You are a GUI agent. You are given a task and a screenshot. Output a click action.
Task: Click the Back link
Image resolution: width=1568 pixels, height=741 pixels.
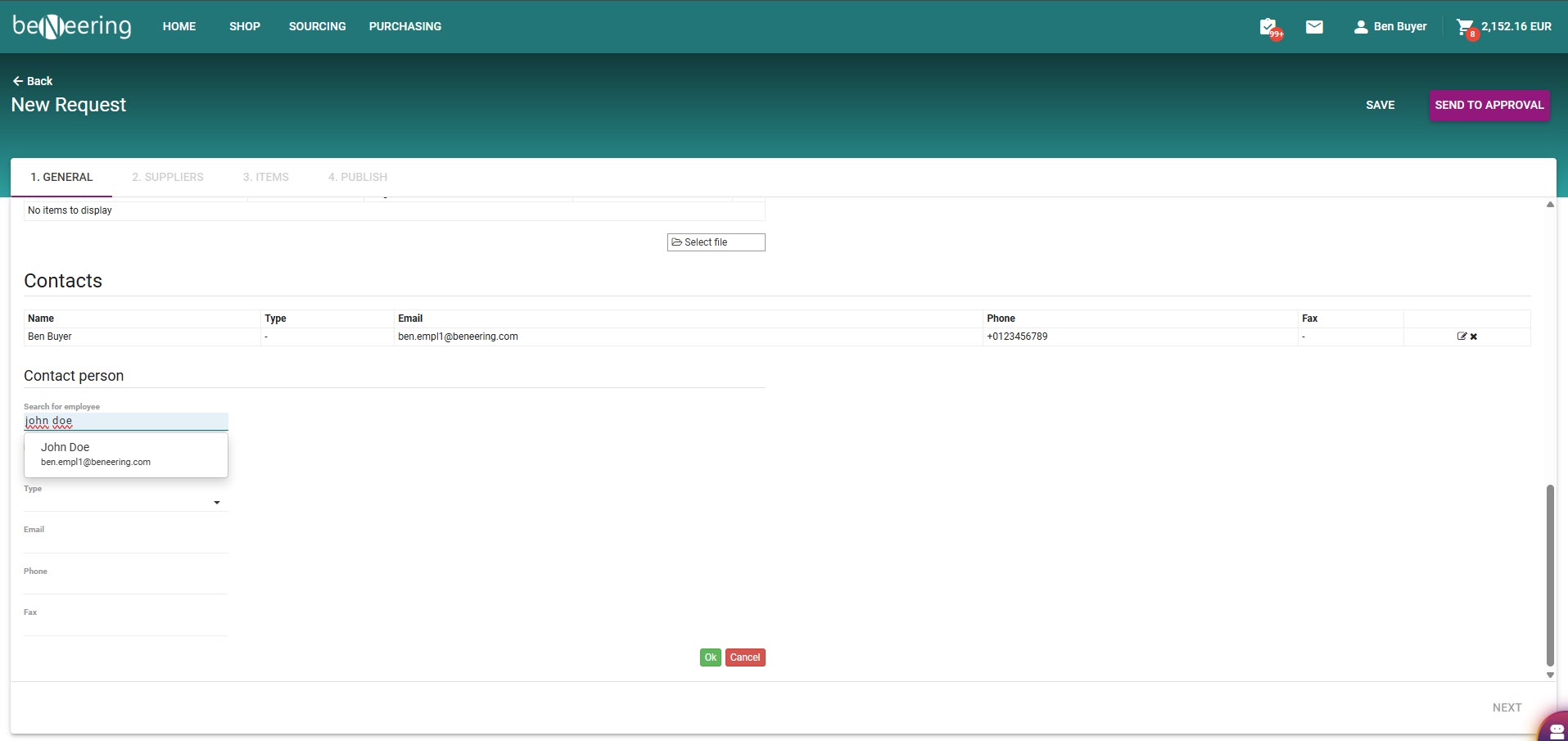33,81
